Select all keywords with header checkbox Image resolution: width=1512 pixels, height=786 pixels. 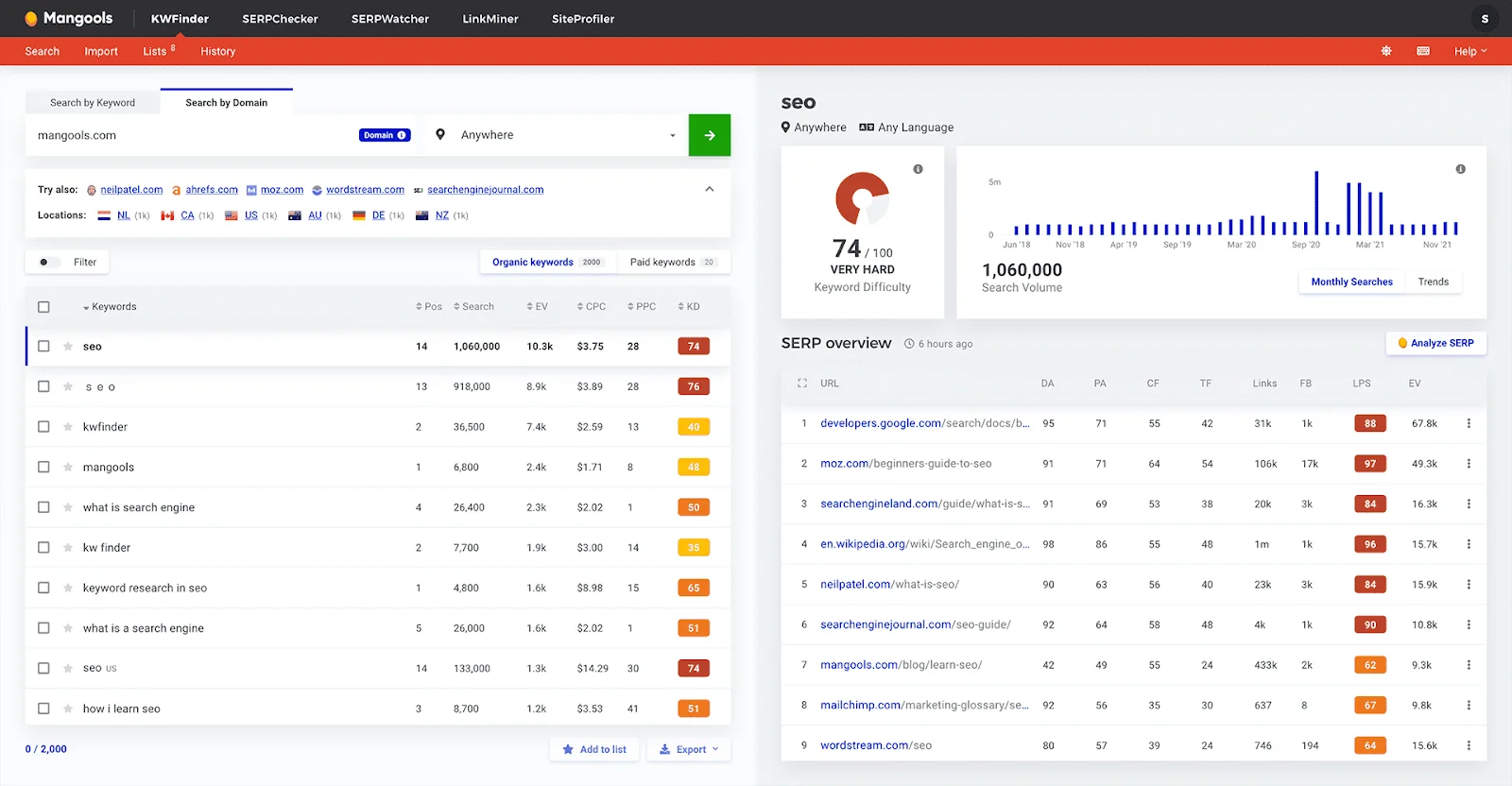click(43, 307)
